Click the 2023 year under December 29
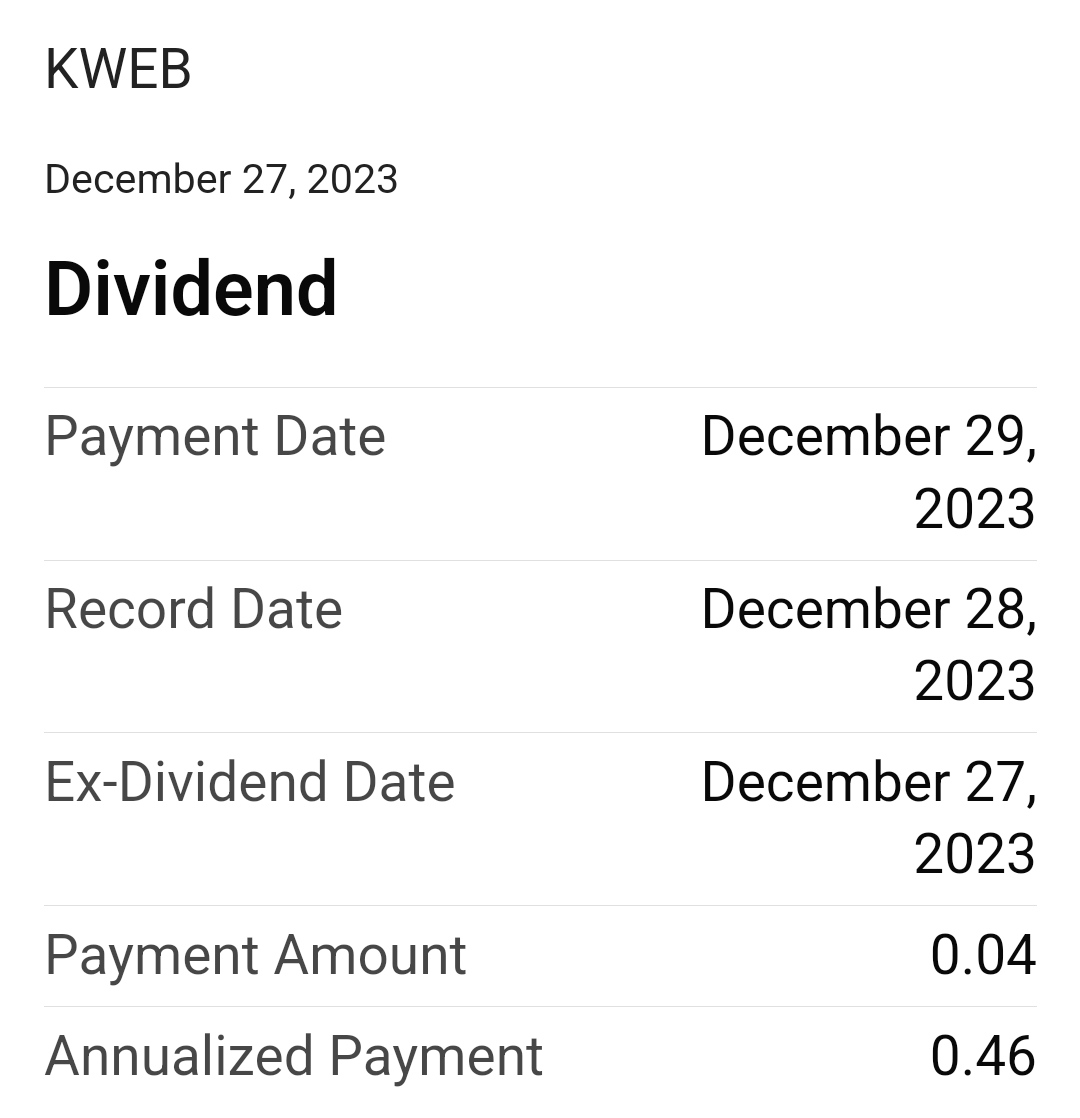Screen dimensions: 1080x1118 (974, 509)
